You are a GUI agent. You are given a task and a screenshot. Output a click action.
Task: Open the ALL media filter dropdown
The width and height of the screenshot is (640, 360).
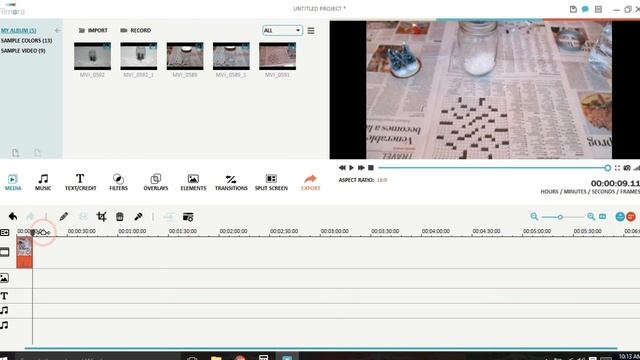[282, 31]
